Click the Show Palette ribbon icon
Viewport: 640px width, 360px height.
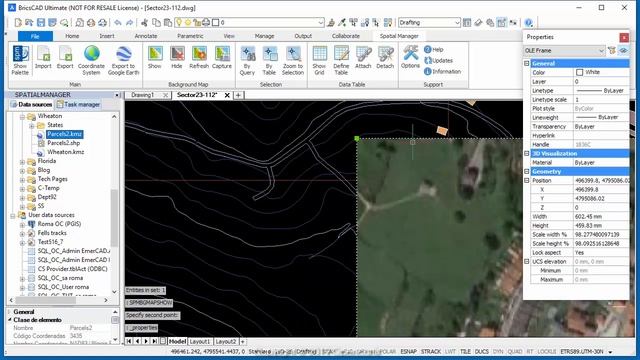point(20,60)
